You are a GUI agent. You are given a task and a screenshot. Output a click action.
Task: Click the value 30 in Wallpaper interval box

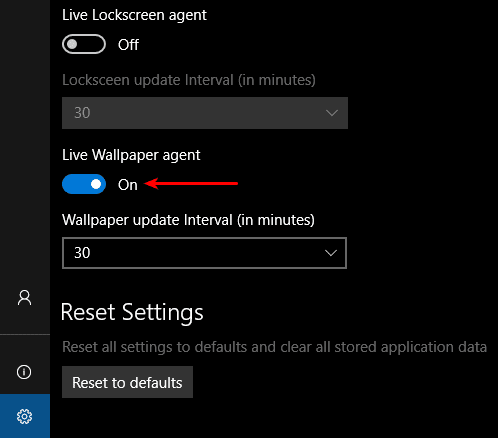(x=82, y=253)
